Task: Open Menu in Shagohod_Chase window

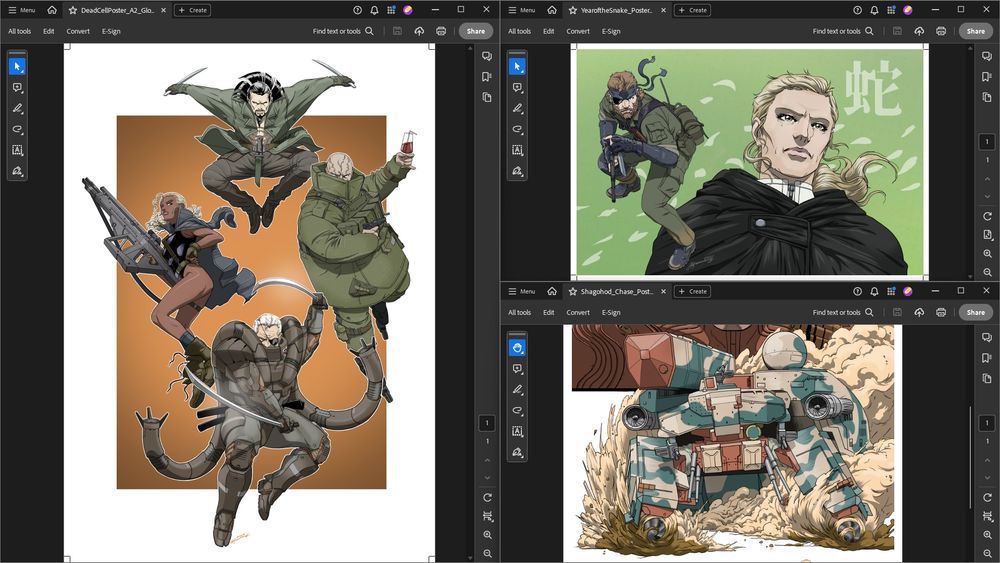Action: pyautogui.click(x=522, y=291)
